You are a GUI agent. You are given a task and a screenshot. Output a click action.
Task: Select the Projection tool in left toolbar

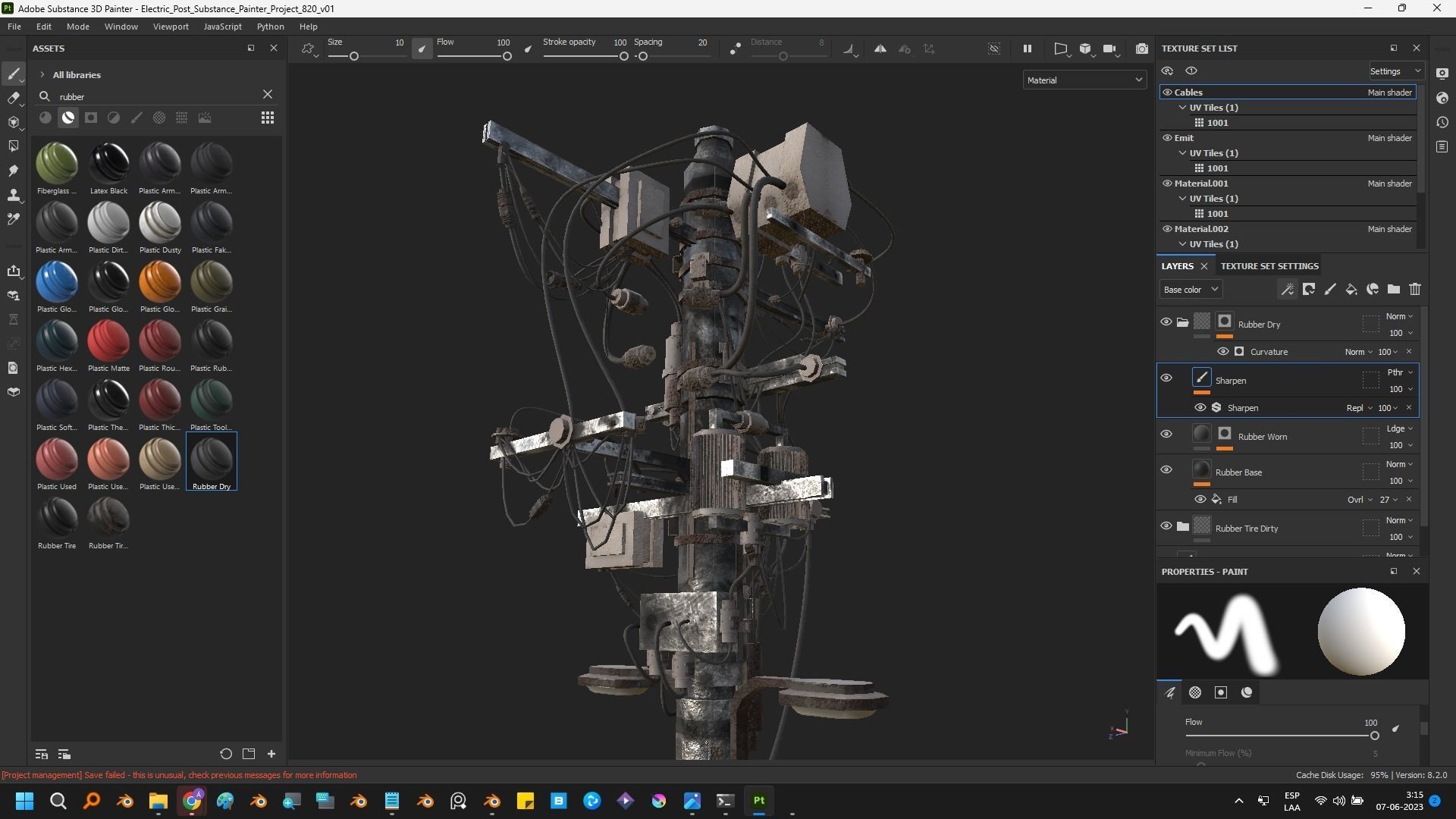pyautogui.click(x=13, y=122)
